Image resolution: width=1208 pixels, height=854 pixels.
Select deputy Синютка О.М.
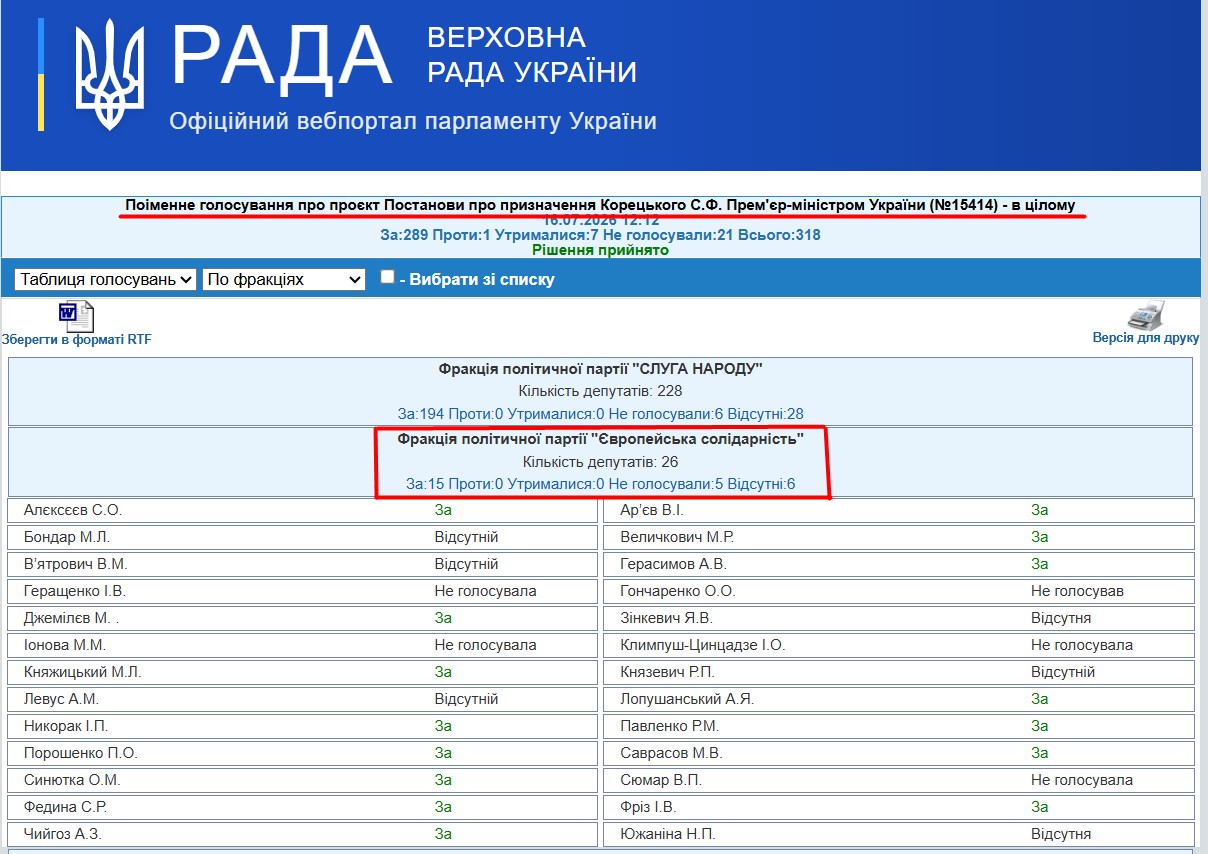point(71,780)
